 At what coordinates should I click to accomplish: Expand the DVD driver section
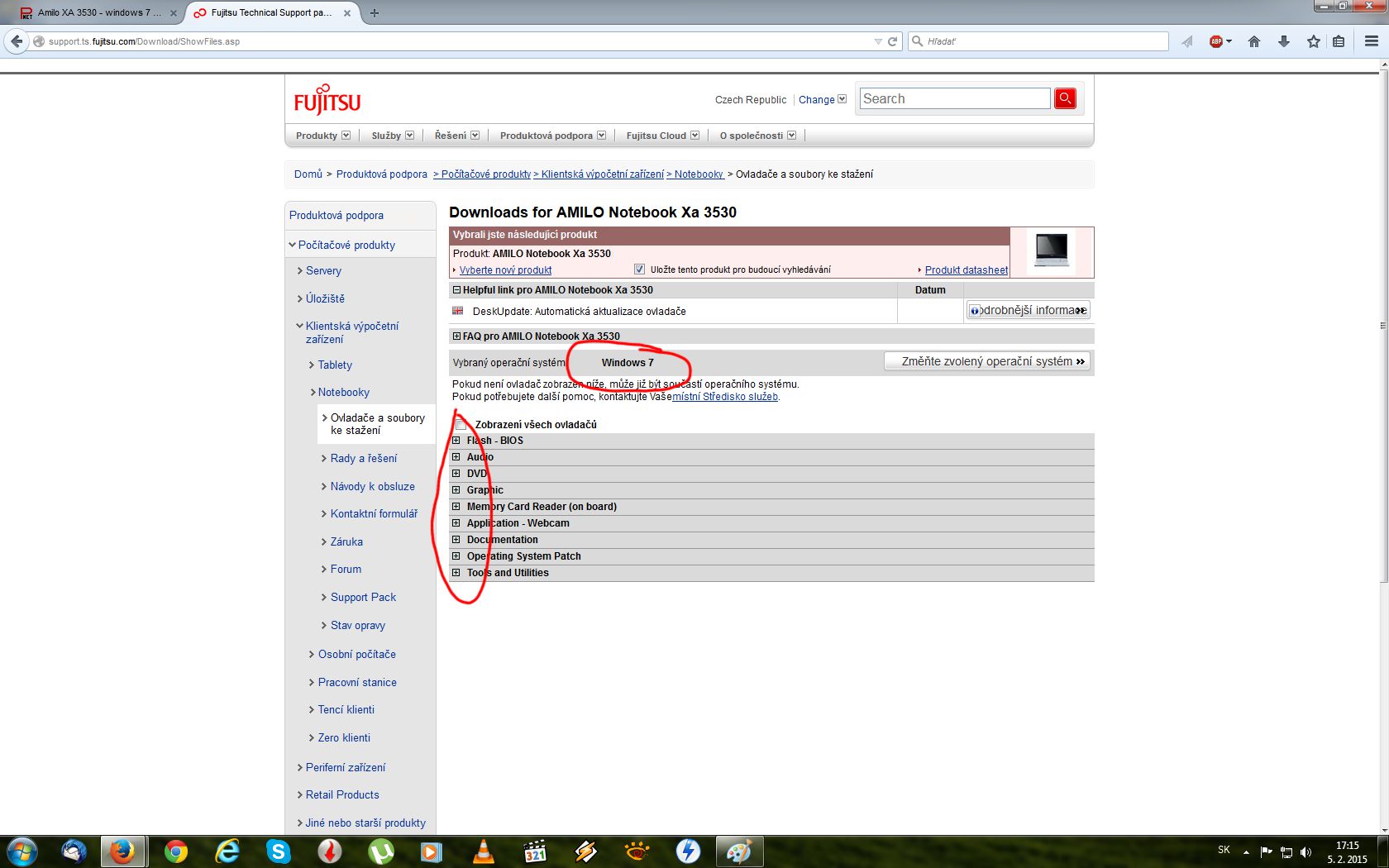pyautogui.click(x=456, y=474)
